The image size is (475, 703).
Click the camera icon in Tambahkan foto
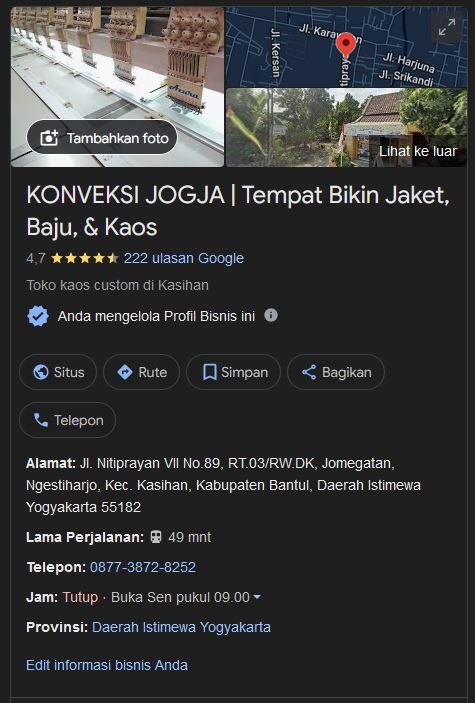49,138
